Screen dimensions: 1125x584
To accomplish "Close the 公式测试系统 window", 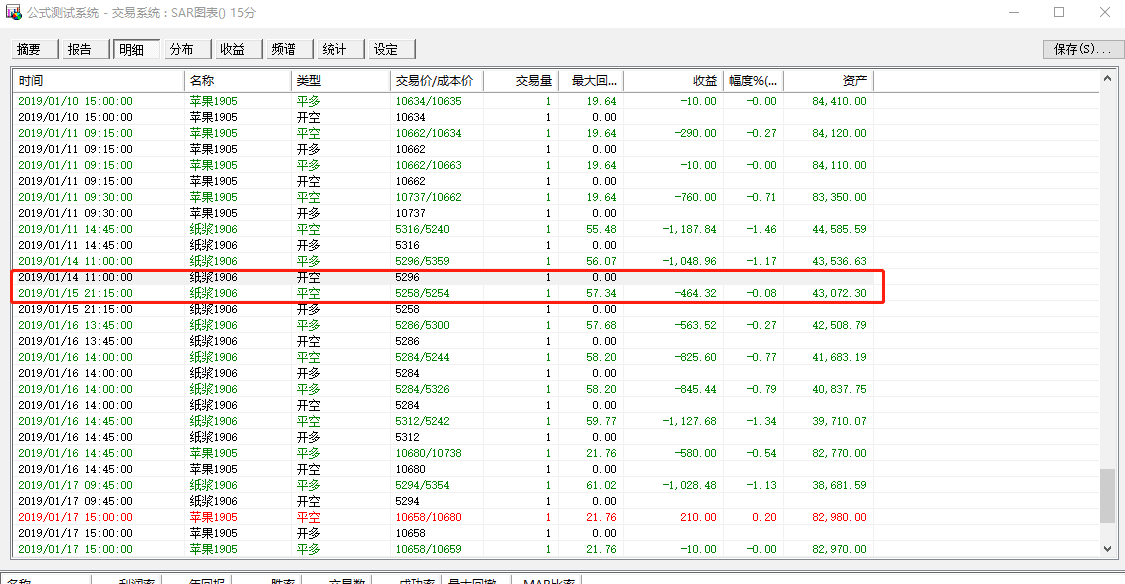I will (1103, 13).
